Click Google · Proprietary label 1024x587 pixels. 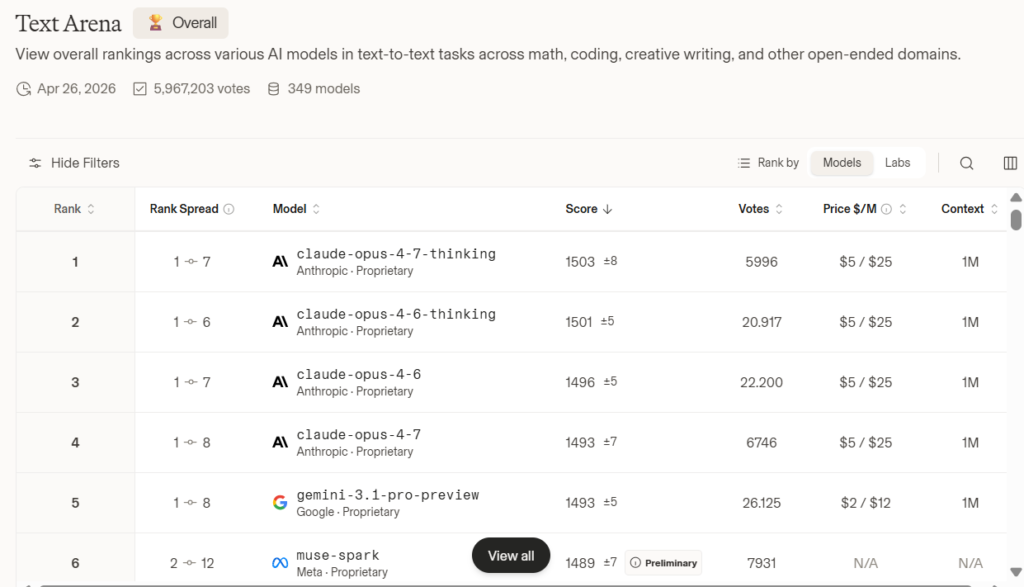point(348,512)
